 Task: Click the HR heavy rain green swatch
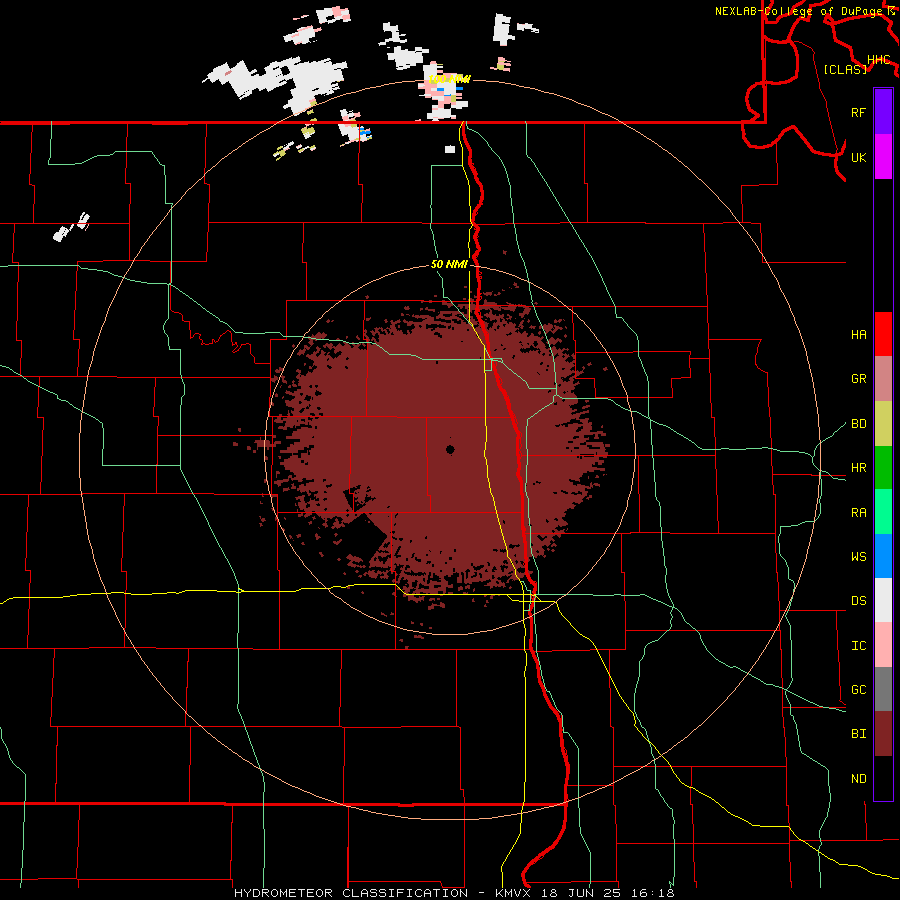[883, 468]
